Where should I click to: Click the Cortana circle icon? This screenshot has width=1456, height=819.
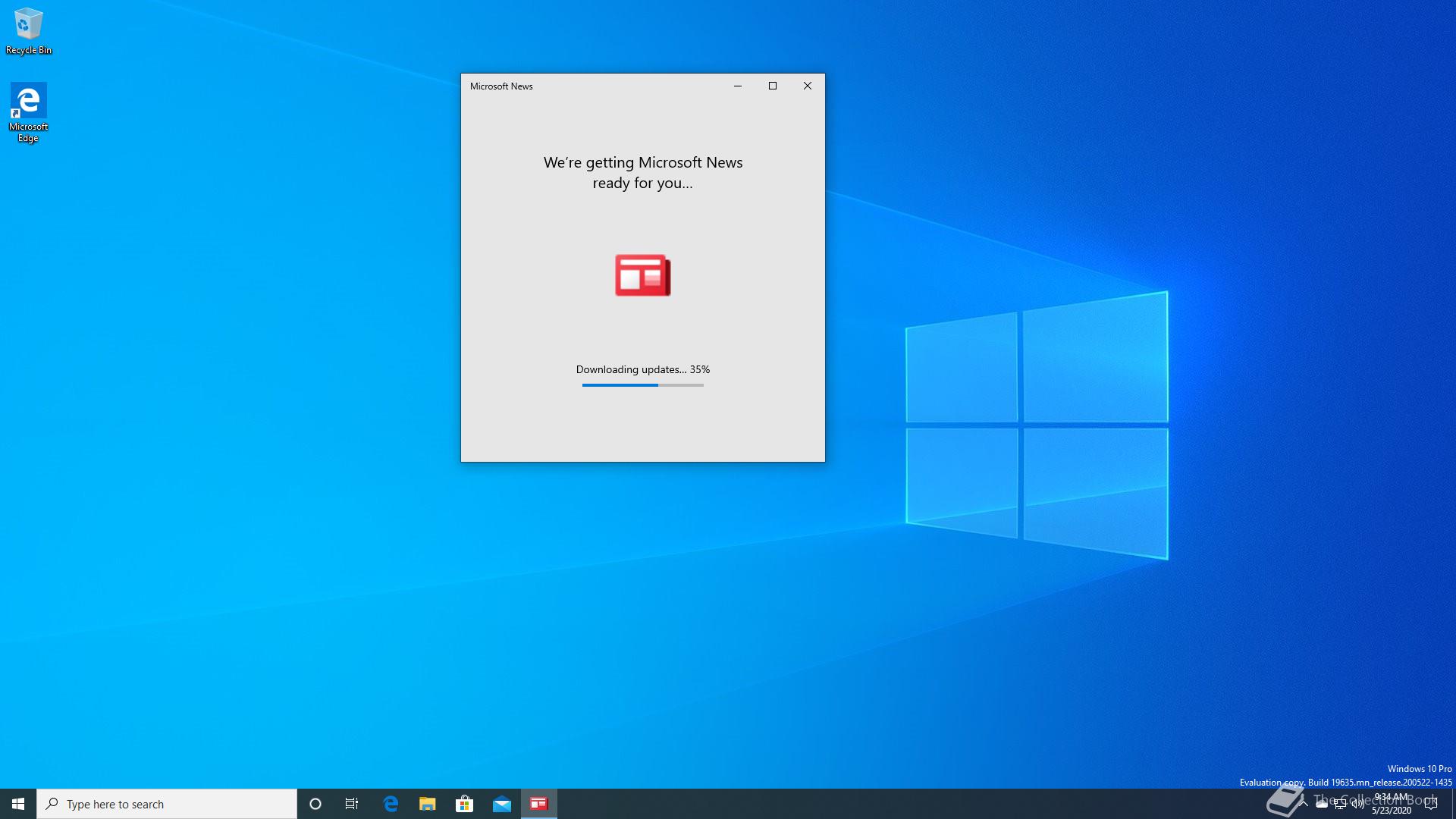[315, 804]
